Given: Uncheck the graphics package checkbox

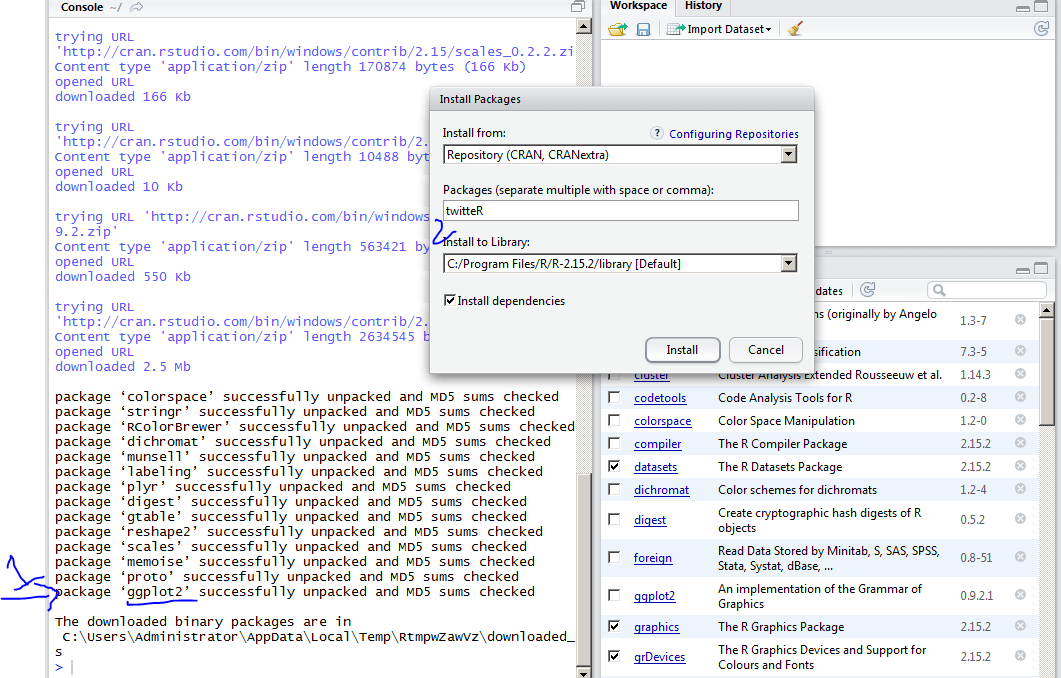Looking at the screenshot, I should point(614,626).
